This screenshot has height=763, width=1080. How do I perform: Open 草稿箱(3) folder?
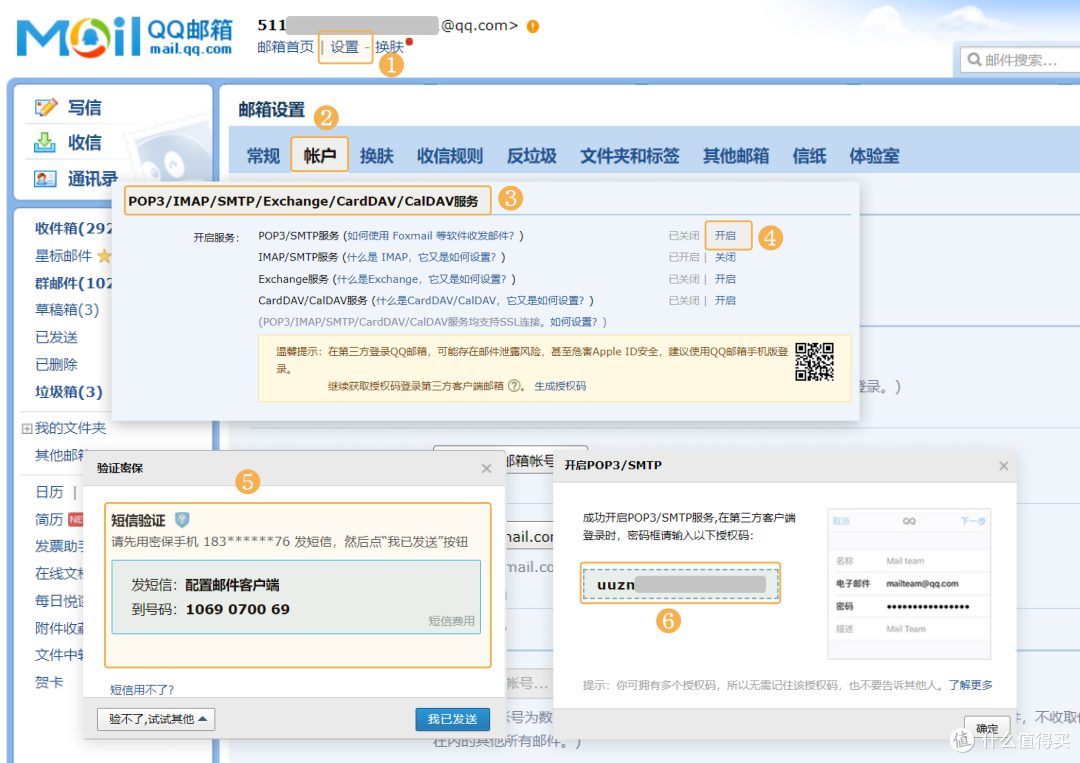67,310
